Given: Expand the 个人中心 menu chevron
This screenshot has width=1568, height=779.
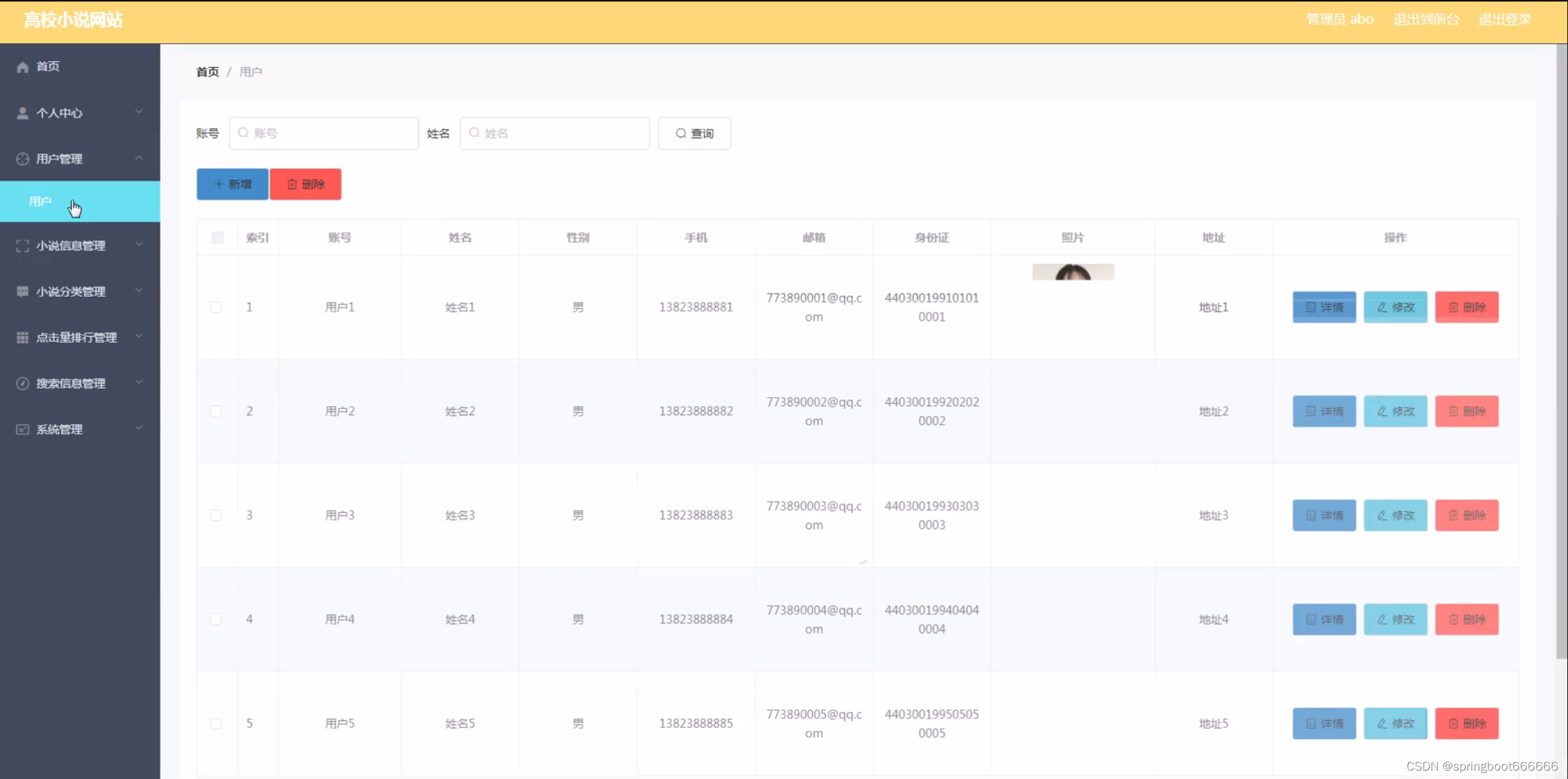Looking at the screenshot, I should (x=139, y=112).
